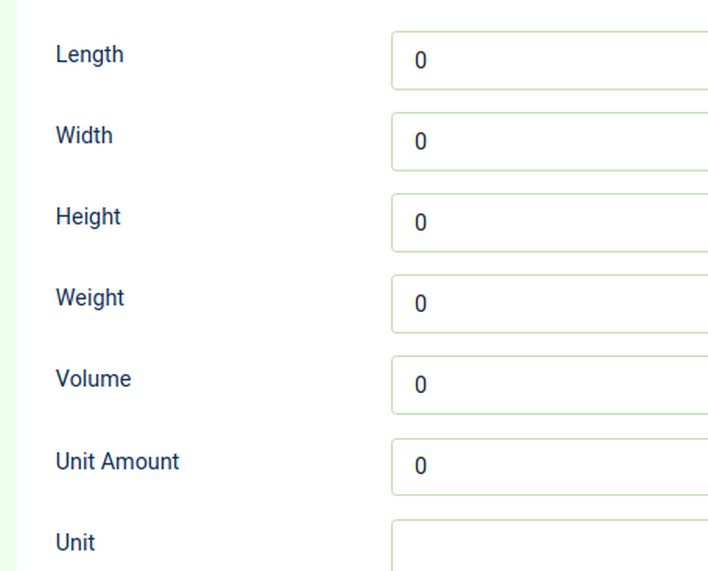The height and width of the screenshot is (571, 708).
Task: Click the Unit Amount label
Action: (117, 462)
